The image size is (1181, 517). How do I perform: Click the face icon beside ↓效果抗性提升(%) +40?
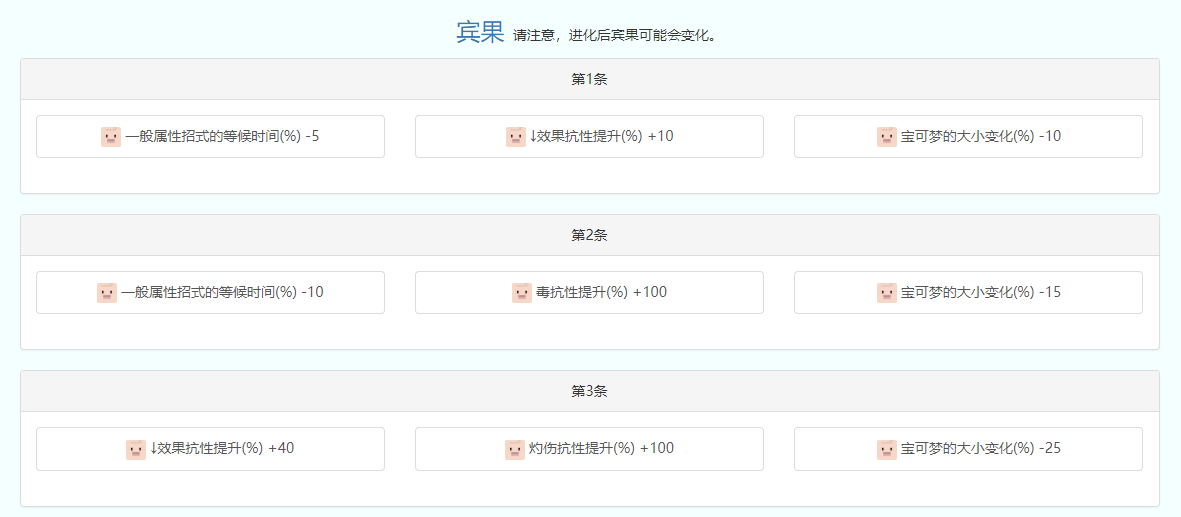pos(136,449)
